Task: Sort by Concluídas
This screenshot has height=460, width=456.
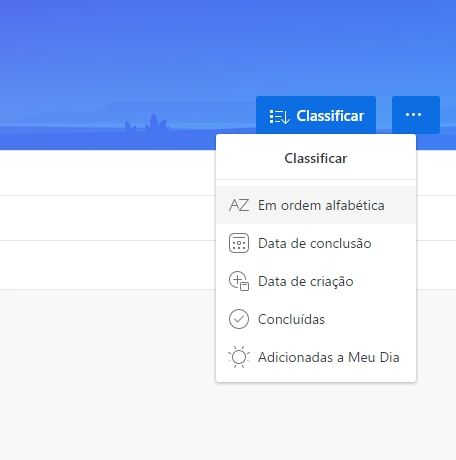Action: pos(316,319)
